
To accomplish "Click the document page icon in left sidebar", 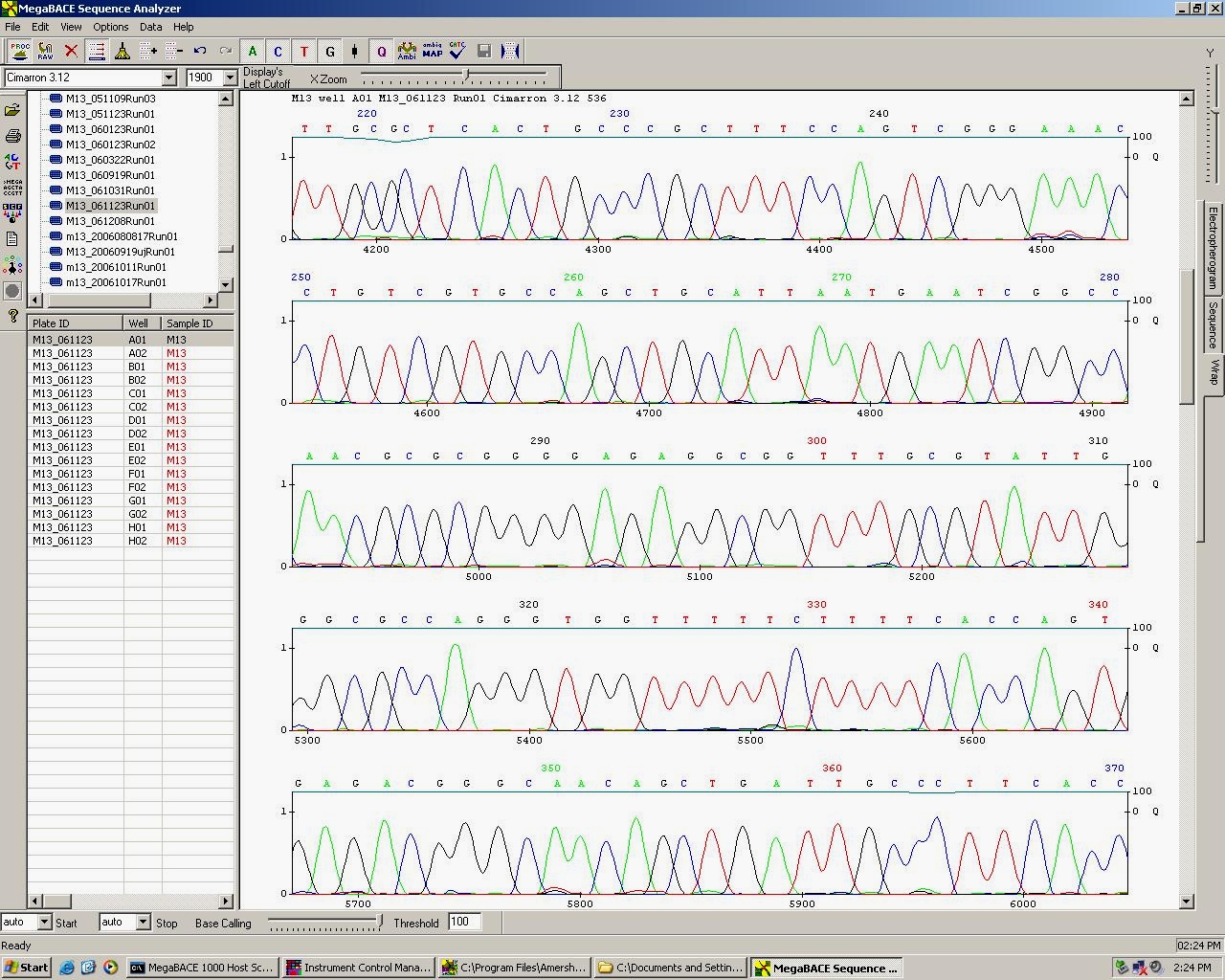I will pos(12,238).
